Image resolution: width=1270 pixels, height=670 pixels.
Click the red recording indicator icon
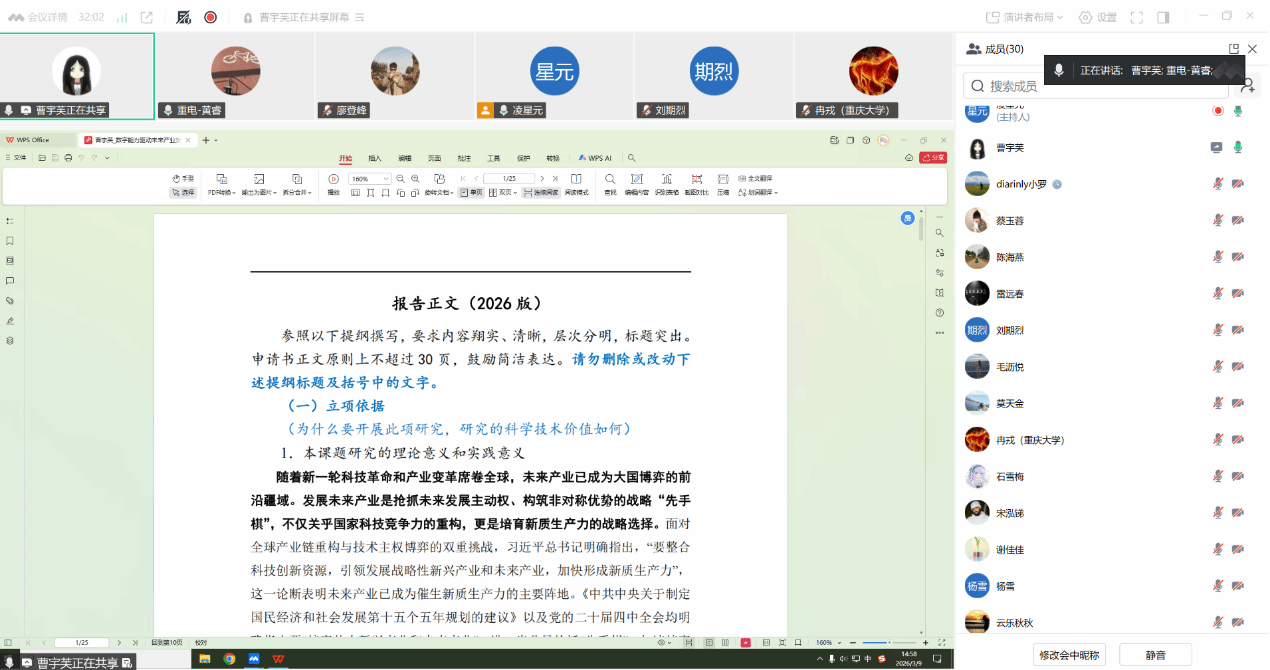pyautogui.click(x=211, y=17)
